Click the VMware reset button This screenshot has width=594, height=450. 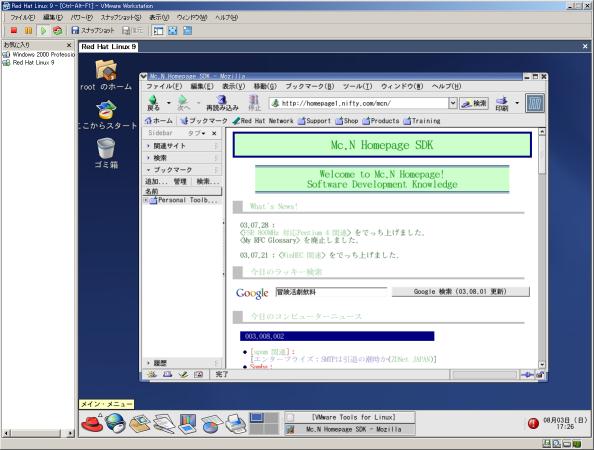(x=57, y=30)
